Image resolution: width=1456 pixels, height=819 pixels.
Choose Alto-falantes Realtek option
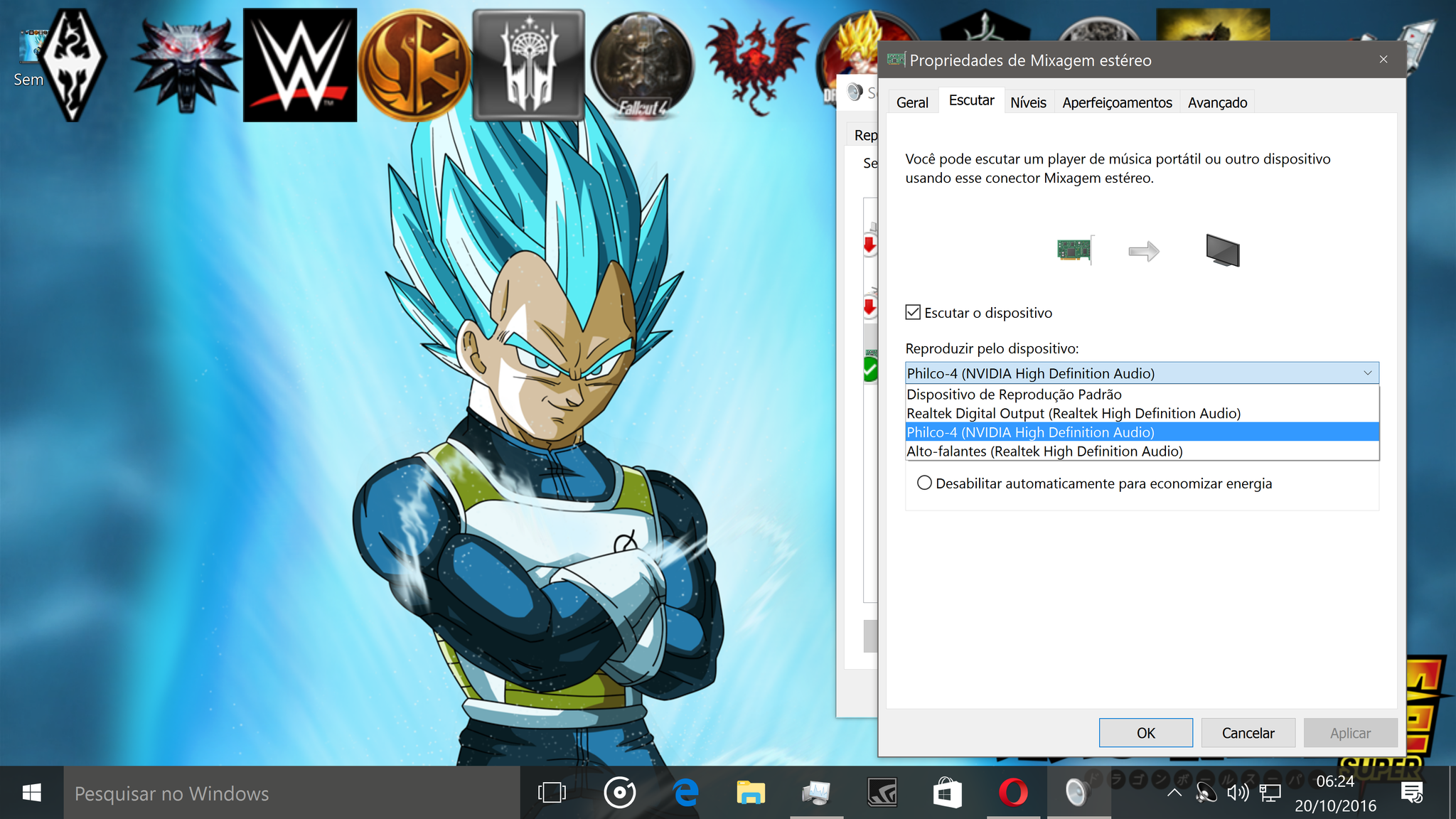coord(1142,451)
